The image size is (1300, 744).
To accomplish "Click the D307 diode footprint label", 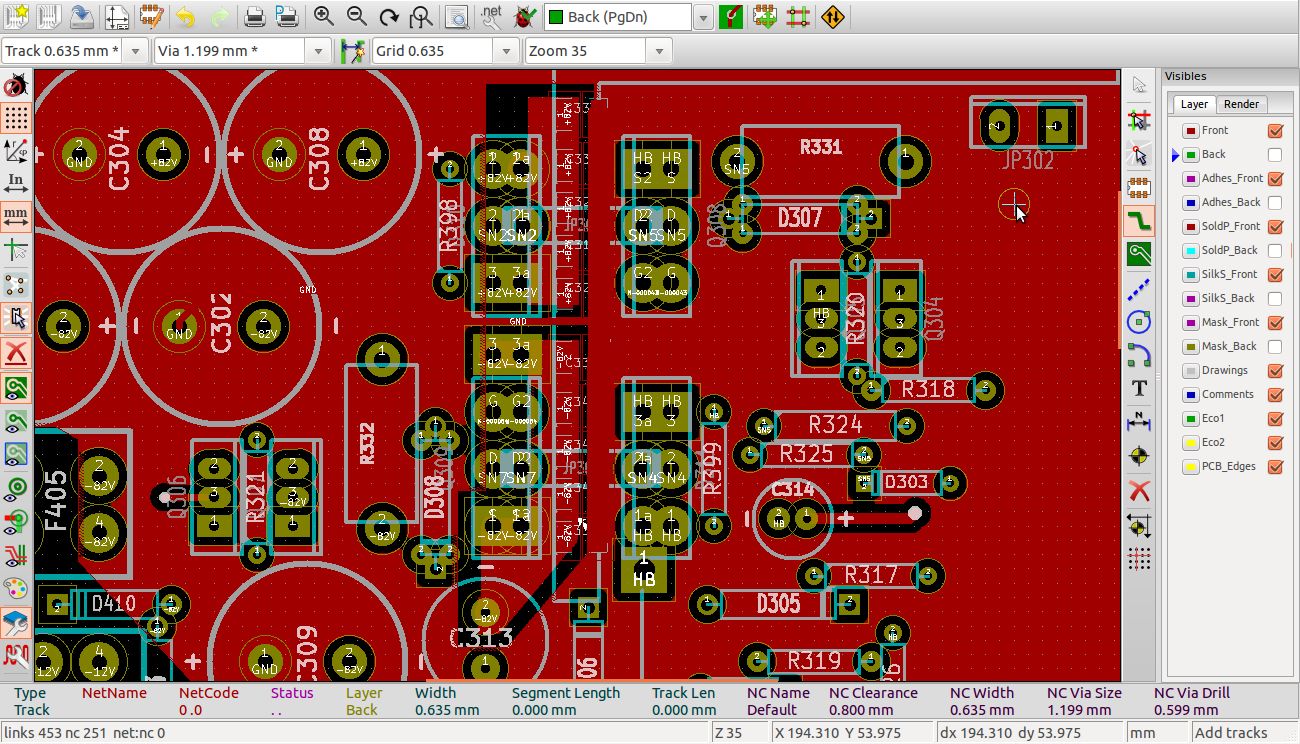I will click(799, 218).
